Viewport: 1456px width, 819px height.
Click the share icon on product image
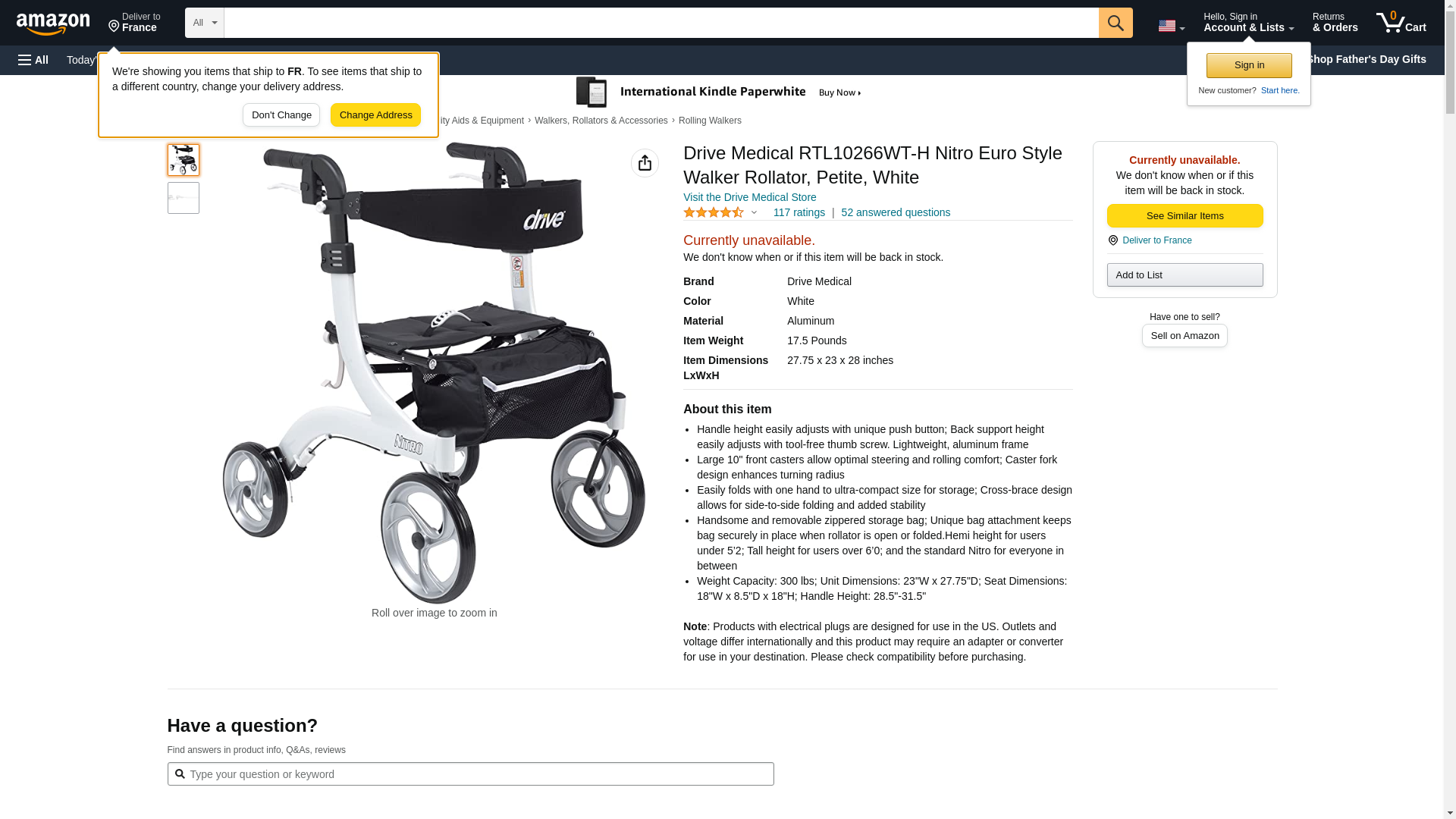tap(645, 163)
